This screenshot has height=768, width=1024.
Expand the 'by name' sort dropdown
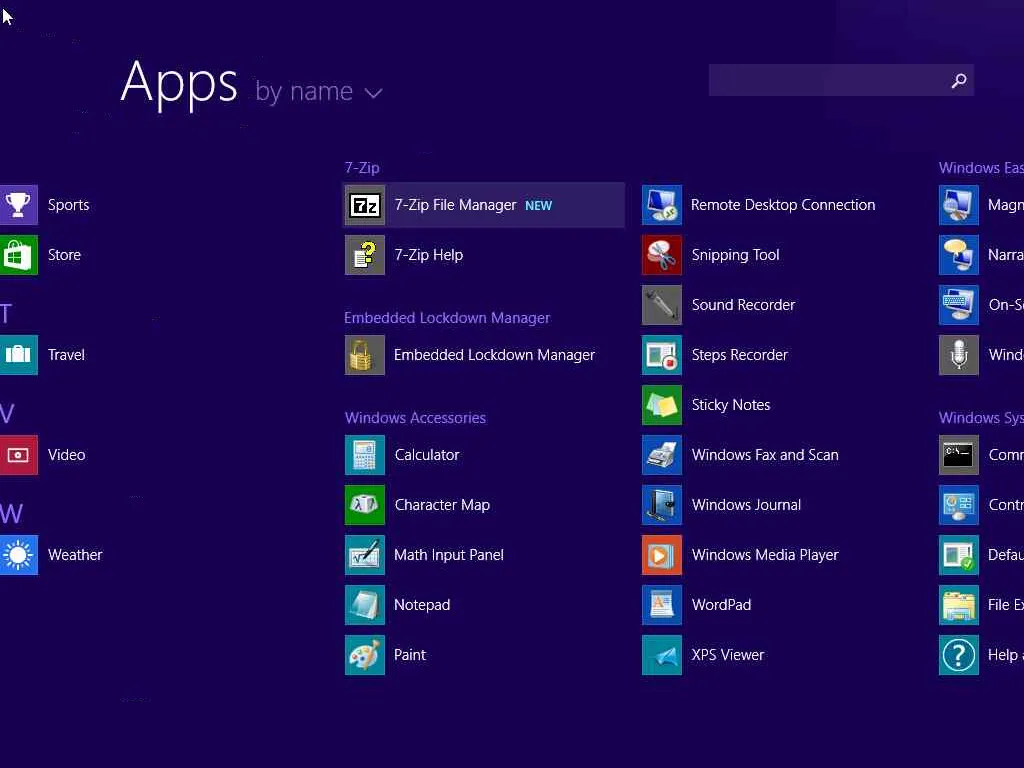point(318,91)
